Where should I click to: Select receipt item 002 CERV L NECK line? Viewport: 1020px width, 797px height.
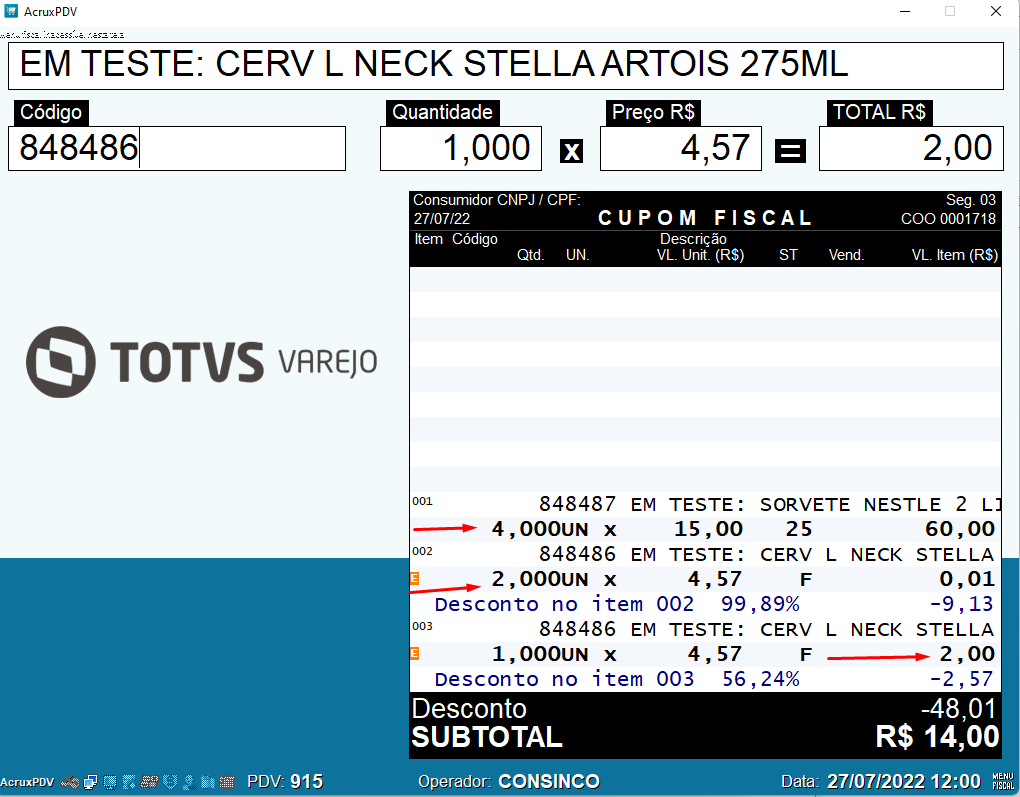(705, 554)
